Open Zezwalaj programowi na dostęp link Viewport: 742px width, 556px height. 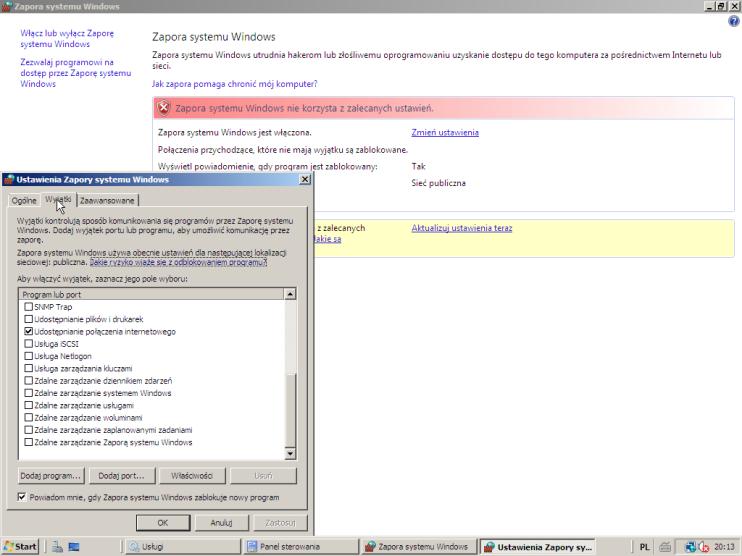coord(76,73)
